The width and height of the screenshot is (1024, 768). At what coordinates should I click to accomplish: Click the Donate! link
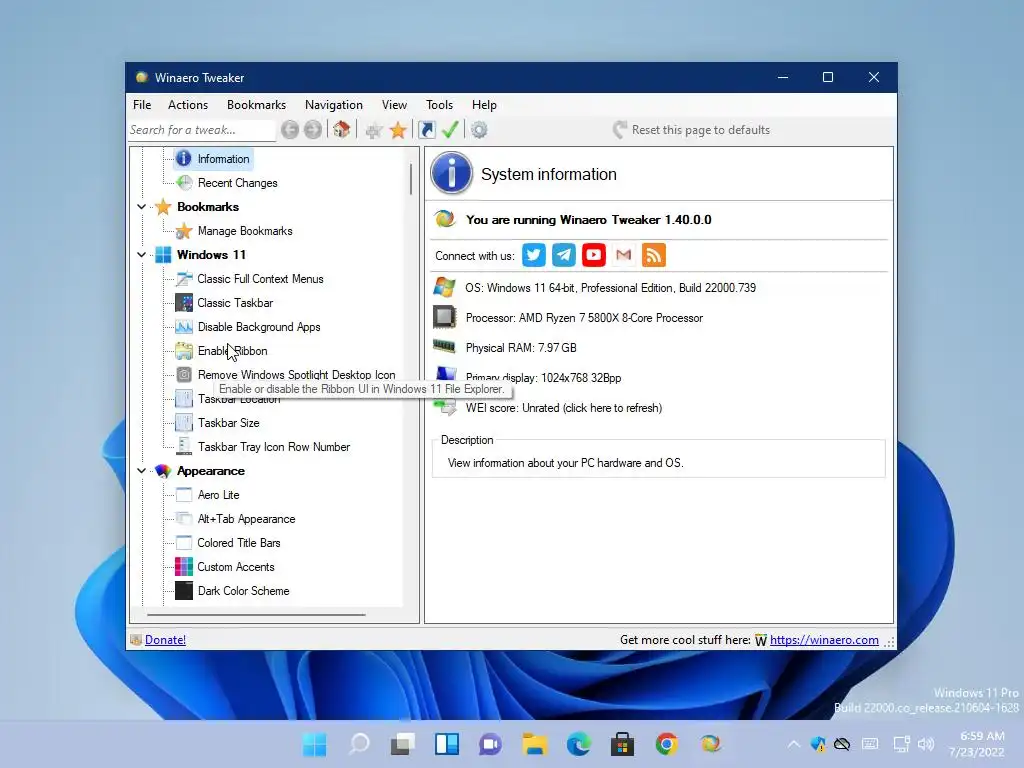click(165, 640)
